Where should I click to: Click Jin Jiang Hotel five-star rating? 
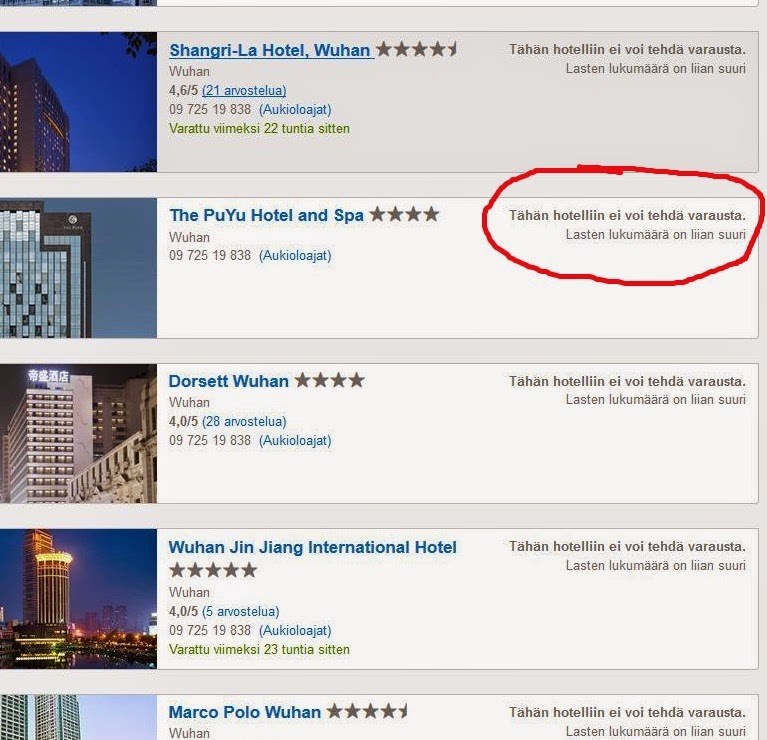(213, 570)
